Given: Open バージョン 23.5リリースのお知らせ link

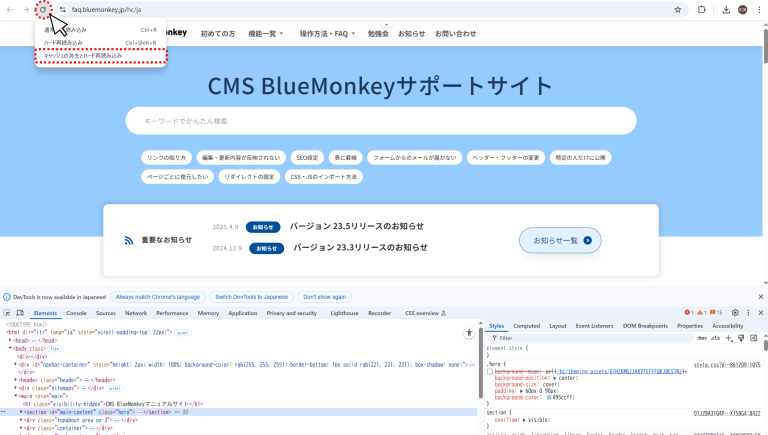Looking at the screenshot, I should coord(357,226).
